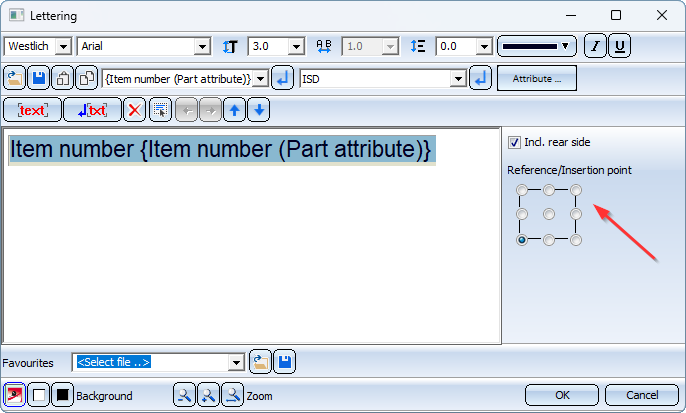Click the red [text] insert button
The height and width of the screenshot is (413, 686).
32,110
